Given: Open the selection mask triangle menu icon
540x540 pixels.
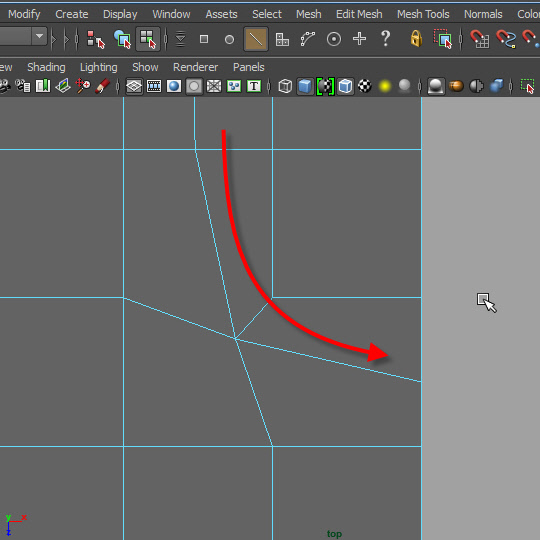Looking at the screenshot, I should point(180,39).
